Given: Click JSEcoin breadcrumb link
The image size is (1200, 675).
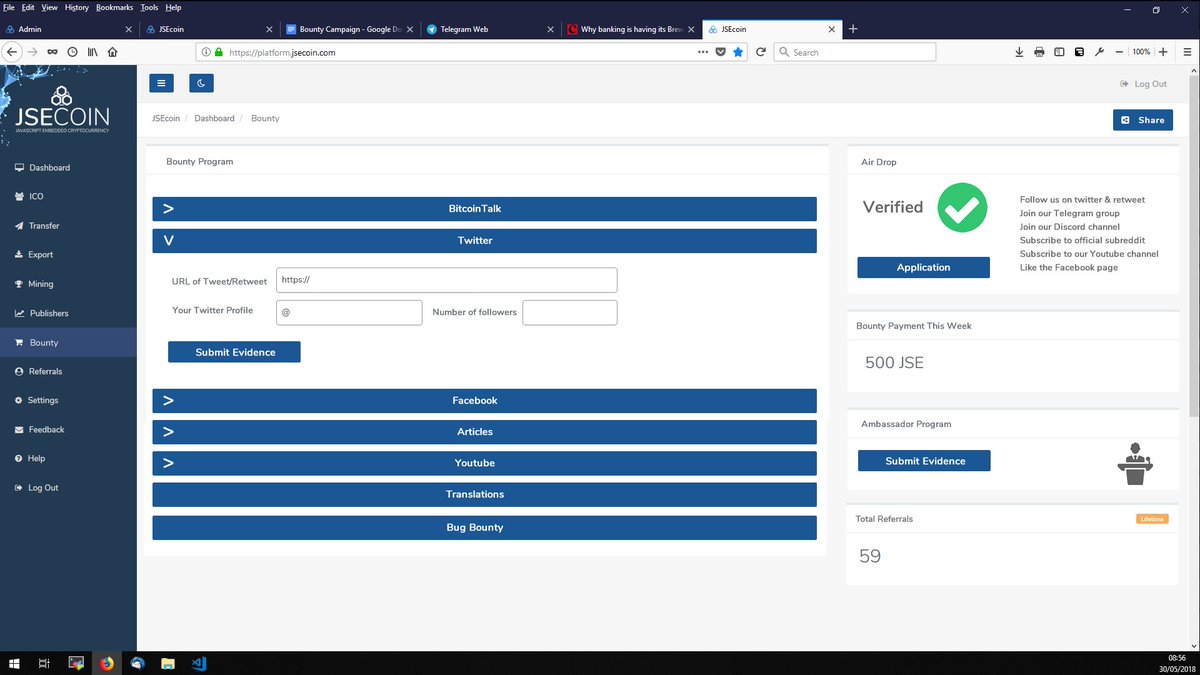Looking at the screenshot, I should pyautogui.click(x=166, y=118).
